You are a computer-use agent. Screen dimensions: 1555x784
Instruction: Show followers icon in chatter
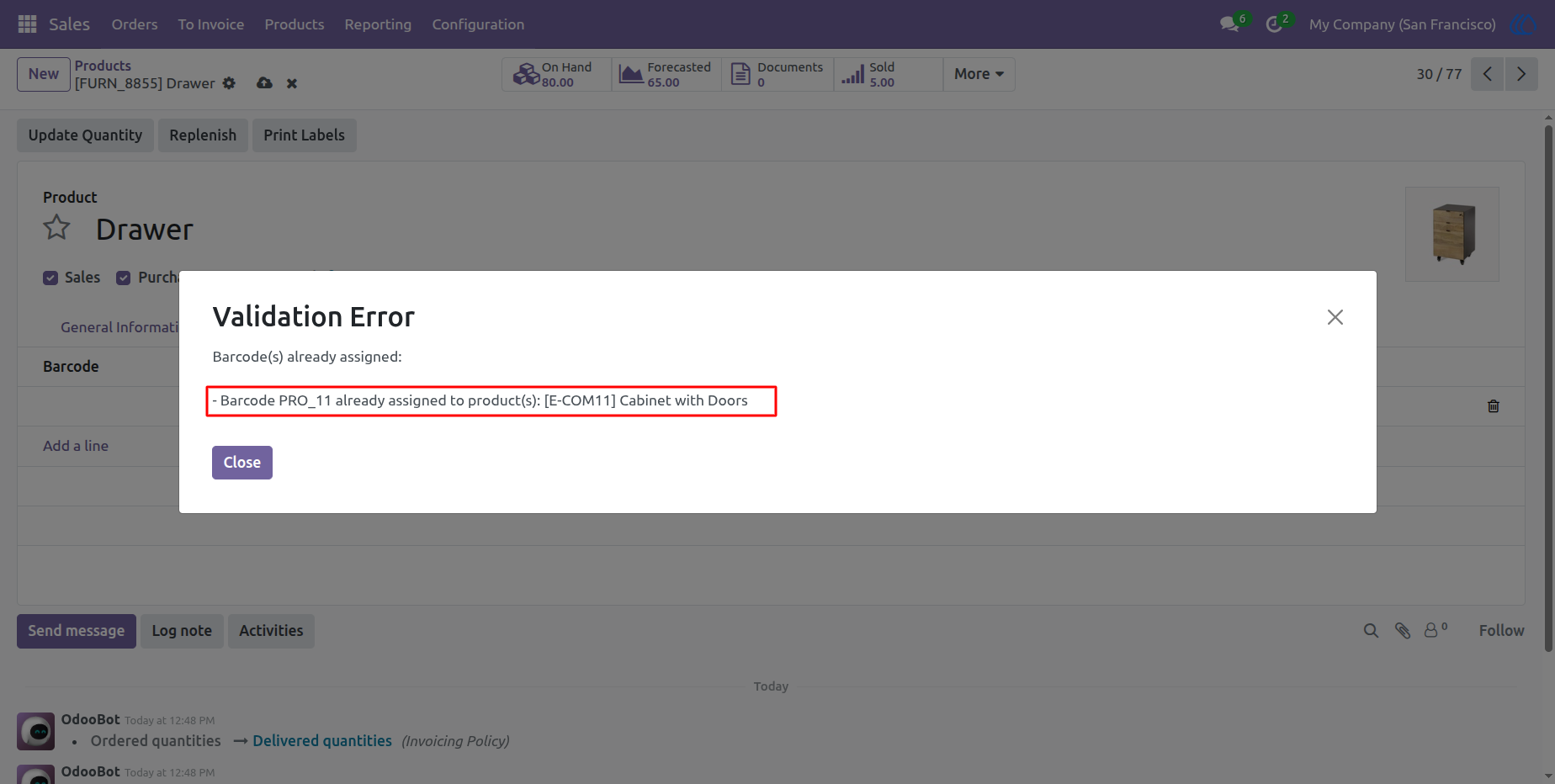pyautogui.click(x=1436, y=630)
